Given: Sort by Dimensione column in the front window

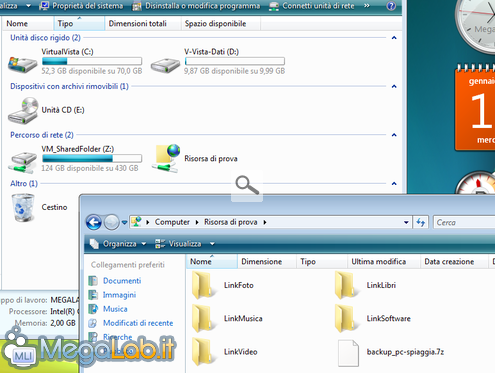Looking at the screenshot, I should click(267, 262).
